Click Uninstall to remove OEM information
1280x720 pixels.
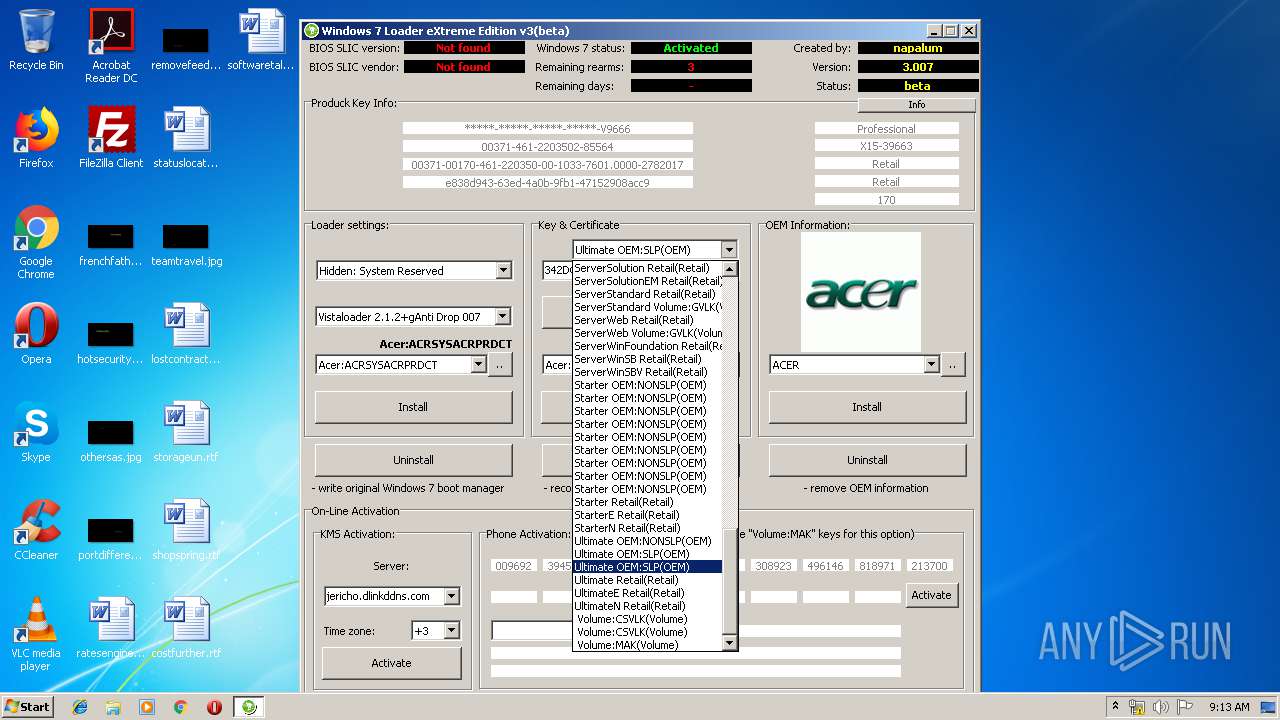[x=867, y=460]
